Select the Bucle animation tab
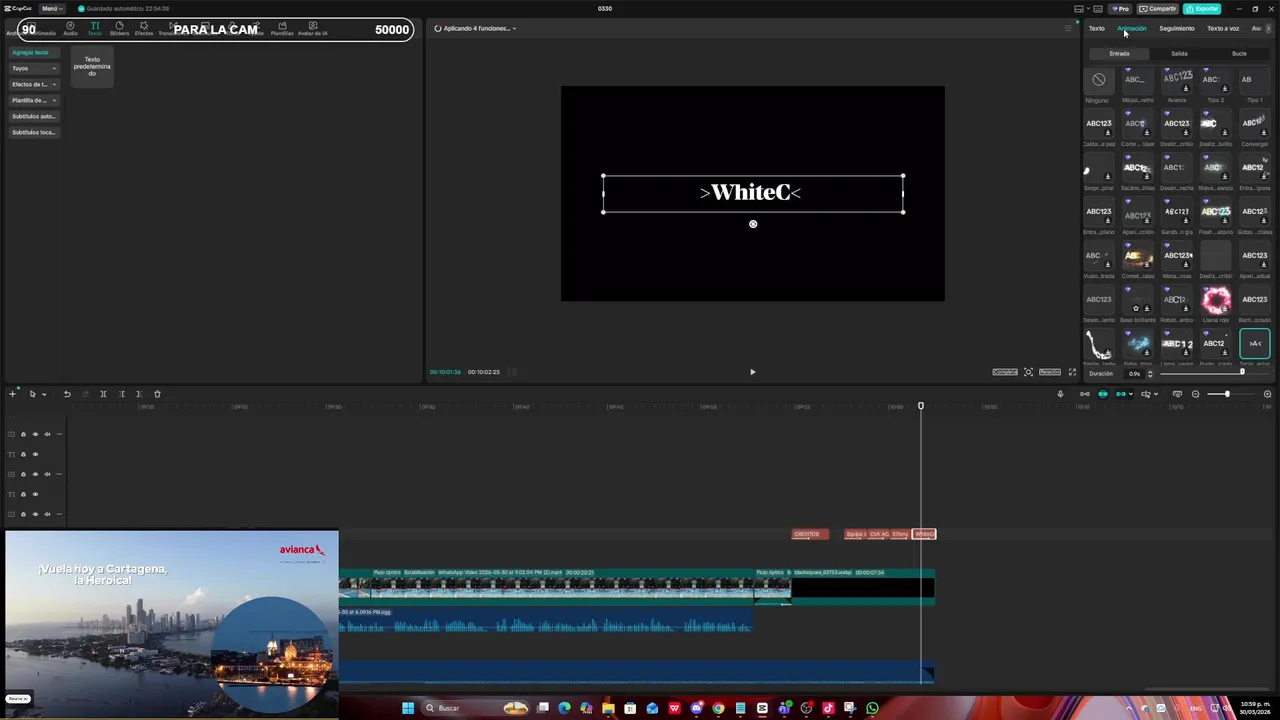 [1239, 53]
